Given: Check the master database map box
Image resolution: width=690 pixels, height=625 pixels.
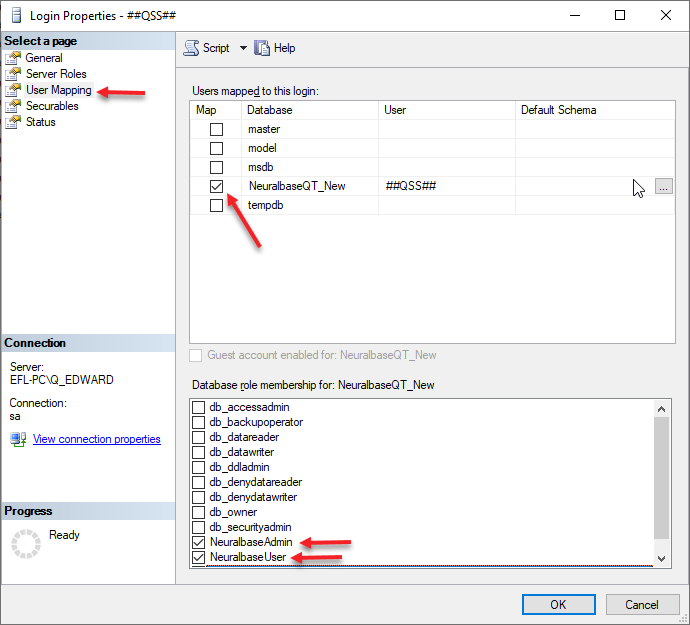Looking at the screenshot, I should pos(216,129).
